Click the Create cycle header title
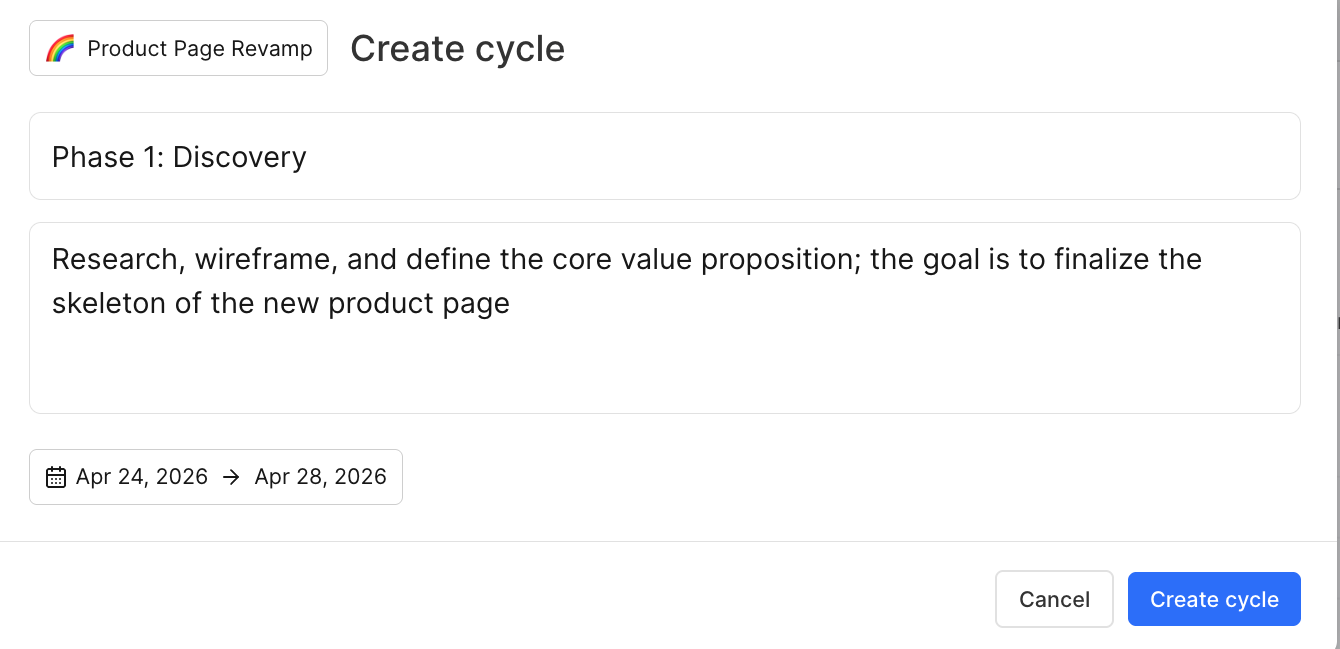Viewport: 1340px width, 649px height. click(457, 48)
